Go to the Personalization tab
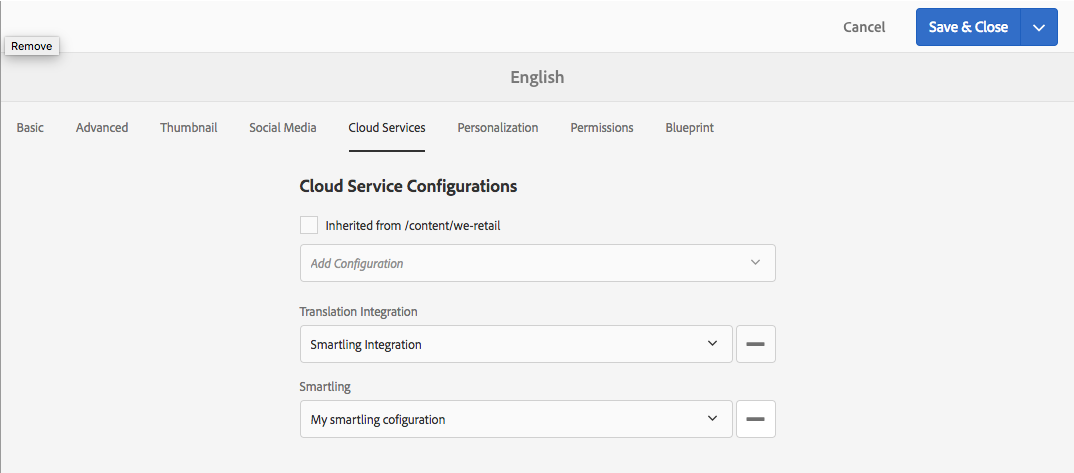This screenshot has height=473, width=1074. [498, 127]
